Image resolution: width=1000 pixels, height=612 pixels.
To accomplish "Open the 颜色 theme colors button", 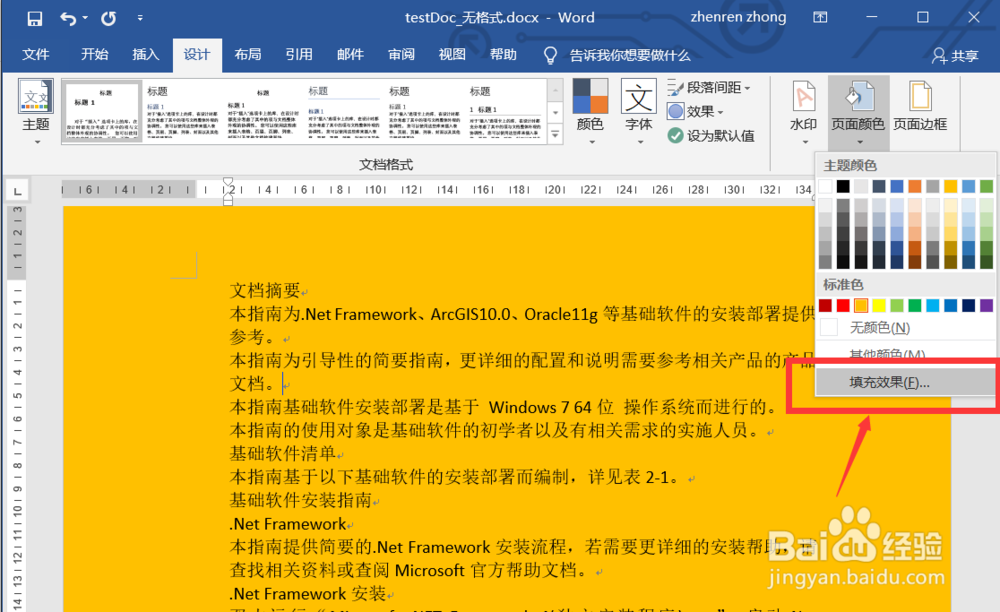I will point(590,112).
